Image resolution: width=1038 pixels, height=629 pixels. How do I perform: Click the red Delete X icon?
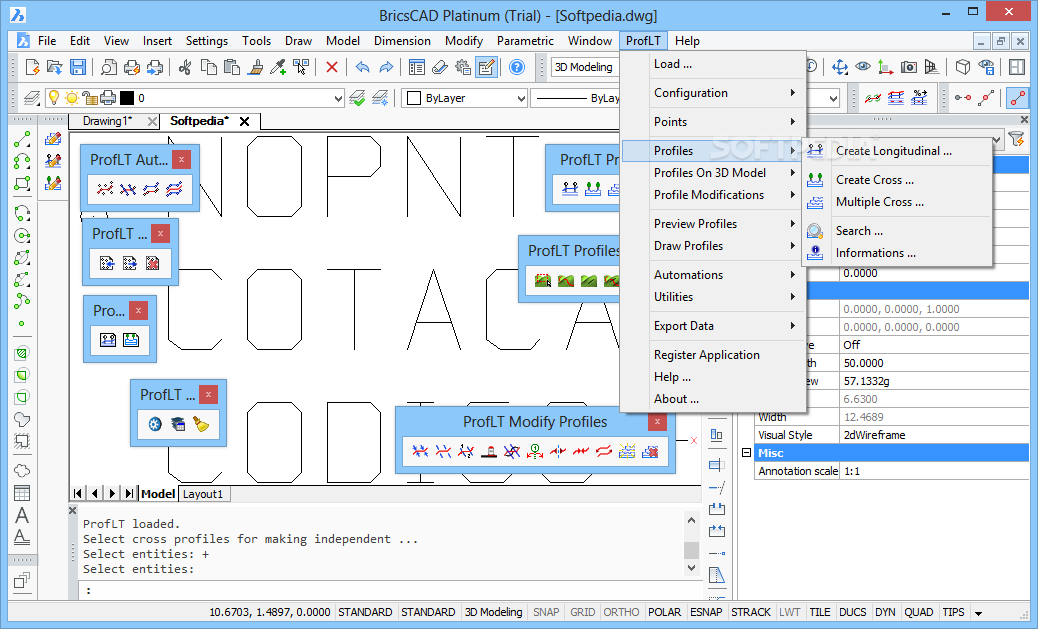coord(332,67)
